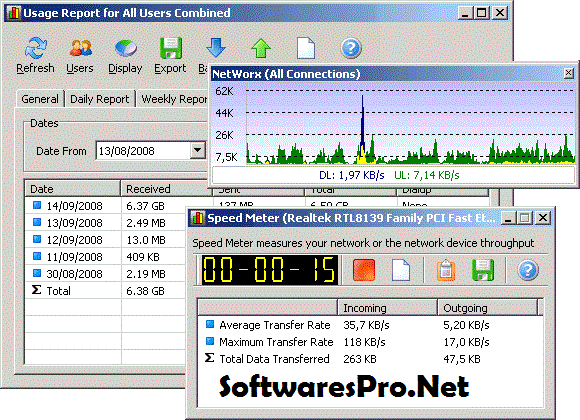Click the Outgoing column header in Speed Meter
Screen dimensions: 580x420
pos(488,308)
